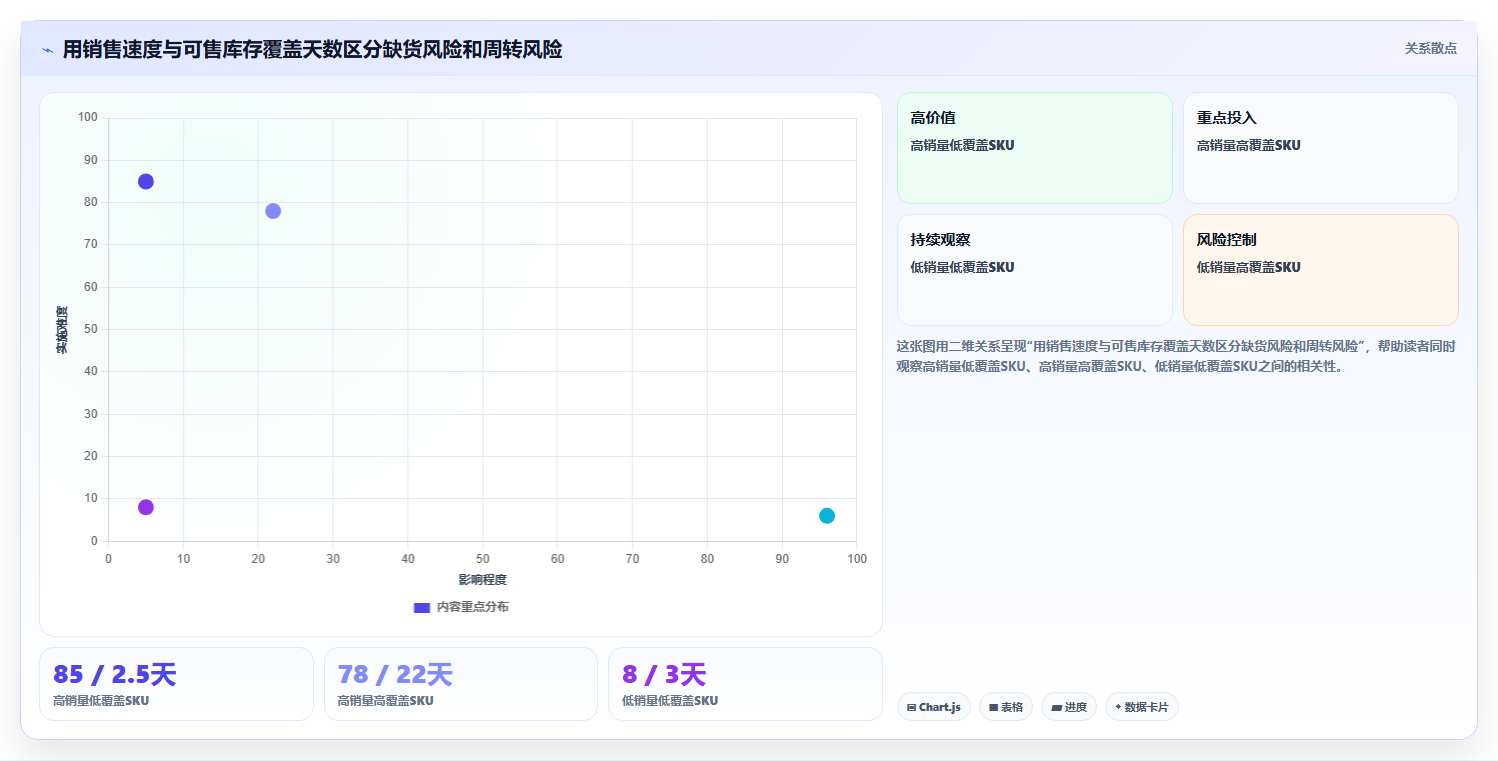Image resolution: width=1498 pixels, height=761 pixels.
Task: Select the 78 / 22天 metric card
Action: 461,684
